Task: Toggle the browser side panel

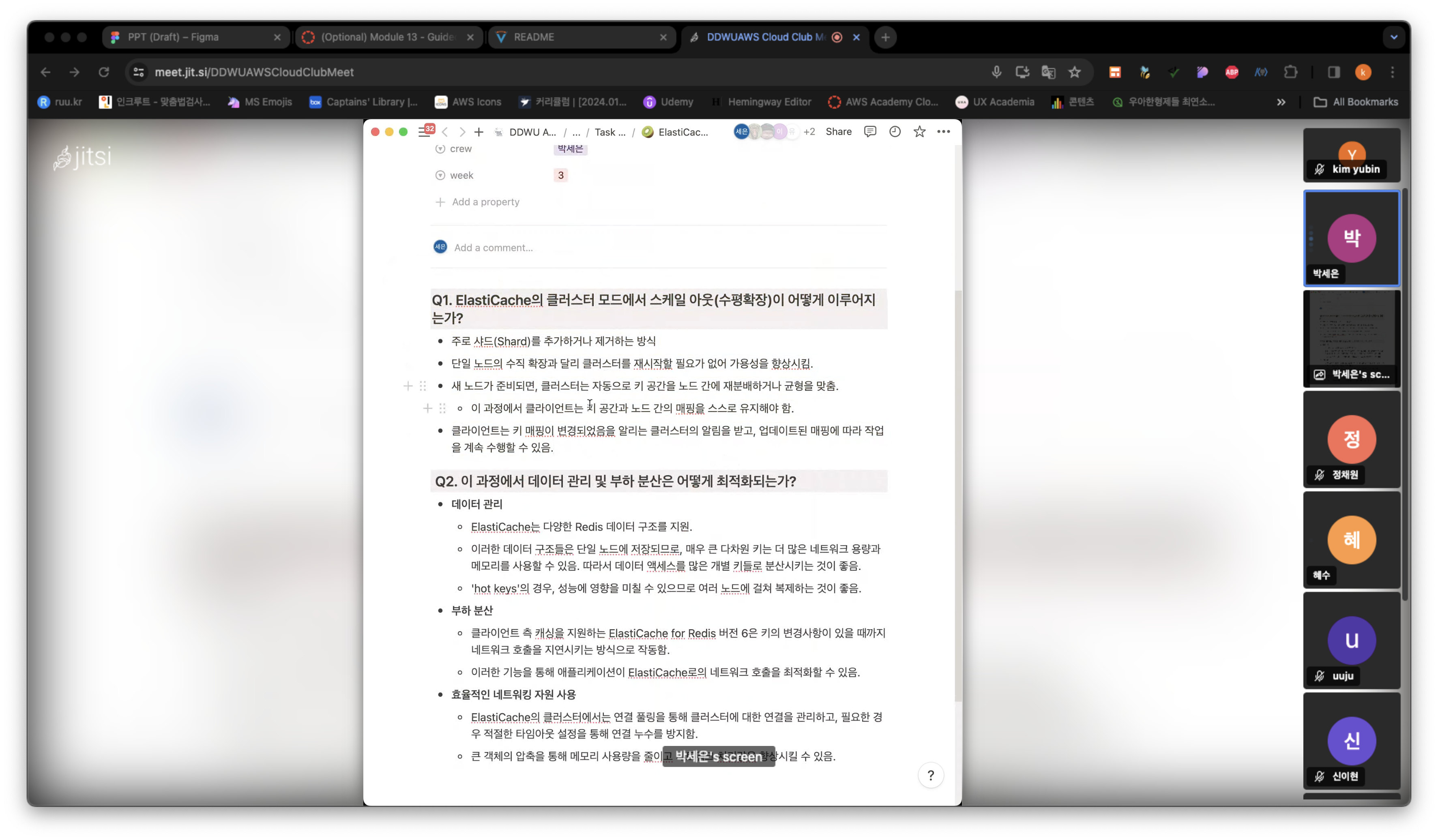Action: (1333, 72)
